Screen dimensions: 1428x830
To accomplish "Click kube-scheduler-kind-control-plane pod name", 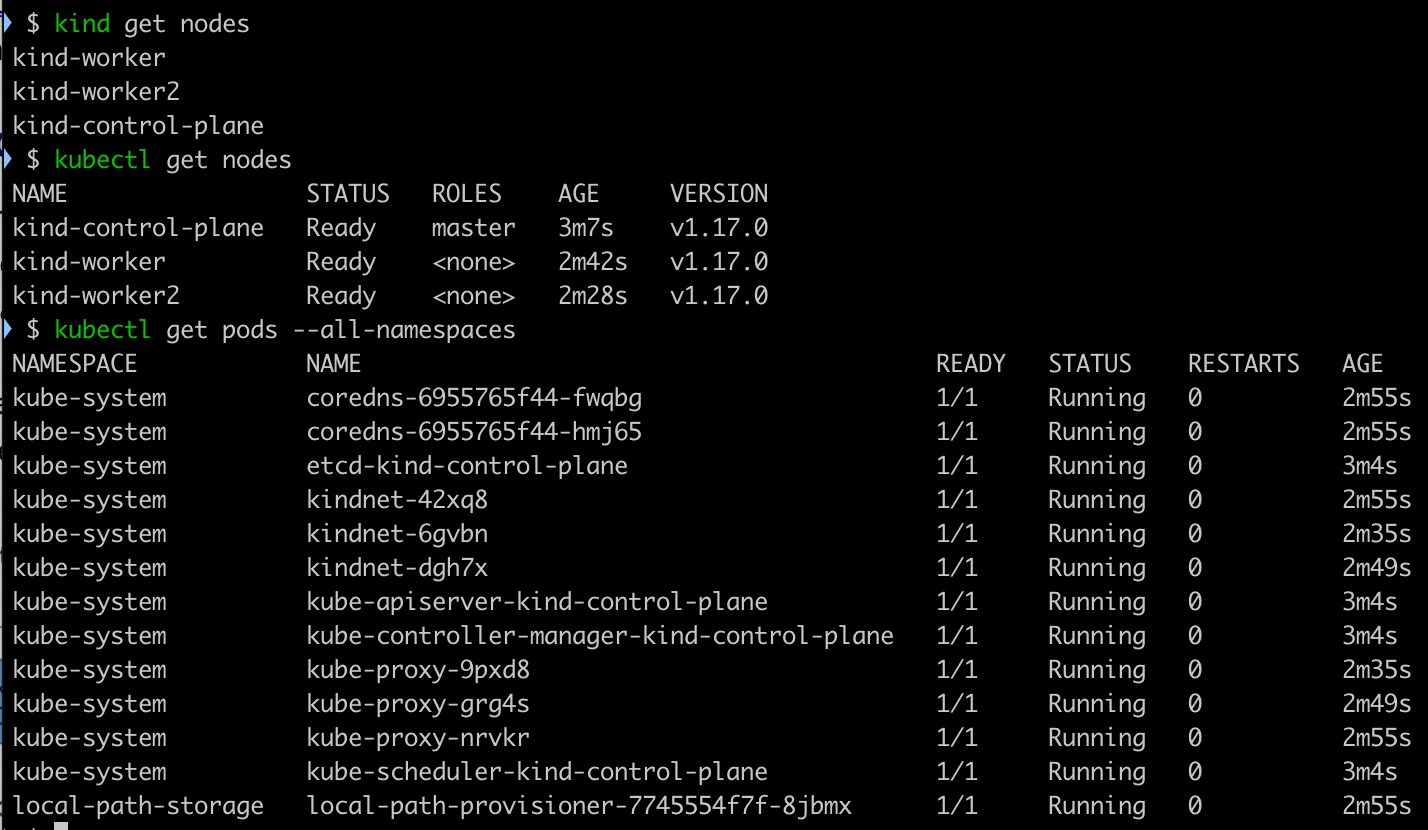I will point(537,771).
